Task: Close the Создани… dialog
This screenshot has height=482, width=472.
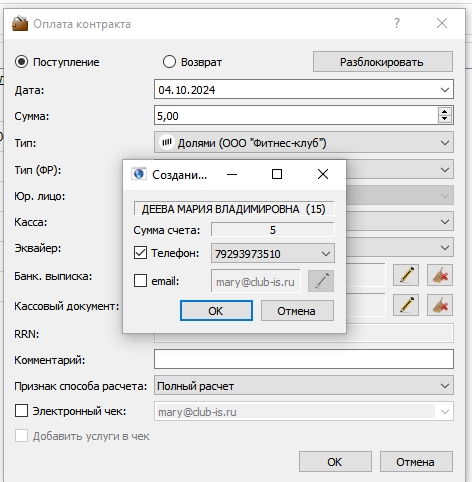Action: click(323, 174)
